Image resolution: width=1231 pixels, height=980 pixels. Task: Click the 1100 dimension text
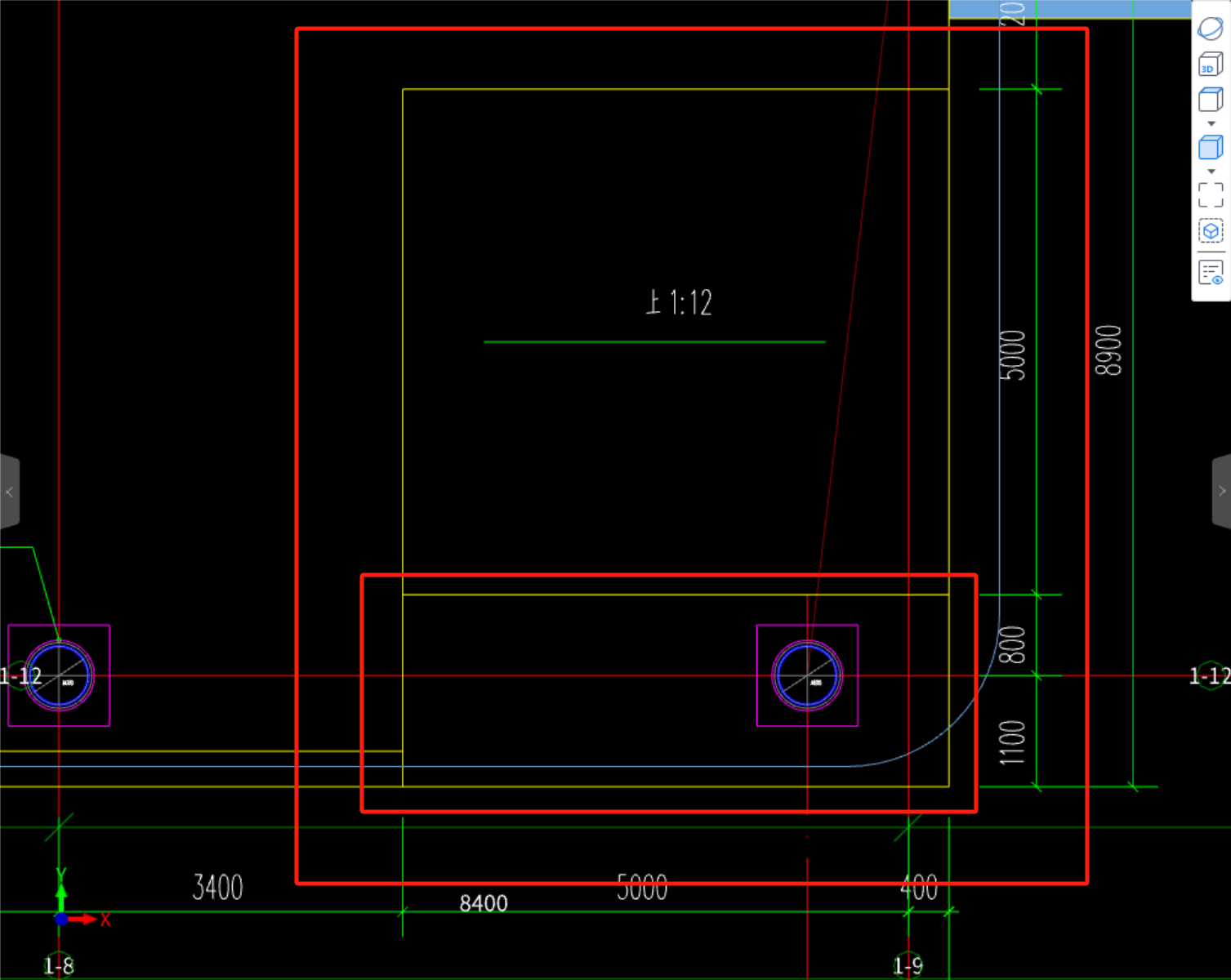pyautogui.click(x=1013, y=742)
